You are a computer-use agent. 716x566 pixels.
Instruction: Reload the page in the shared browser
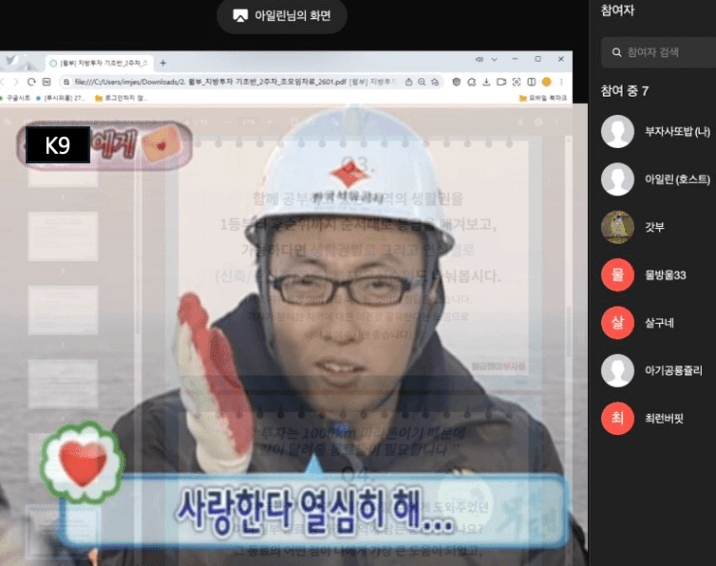(32, 82)
